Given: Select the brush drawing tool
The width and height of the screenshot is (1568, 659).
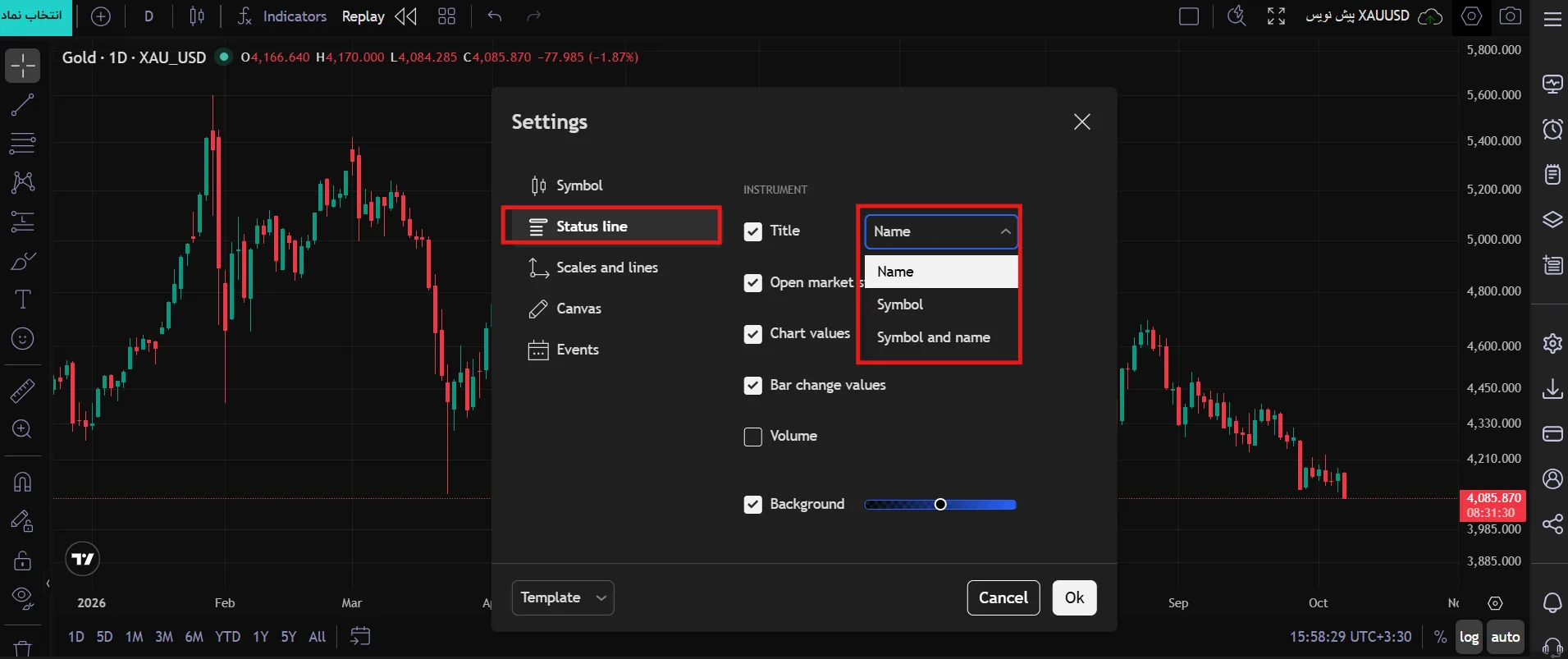Looking at the screenshot, I should [x=22, y=262].
